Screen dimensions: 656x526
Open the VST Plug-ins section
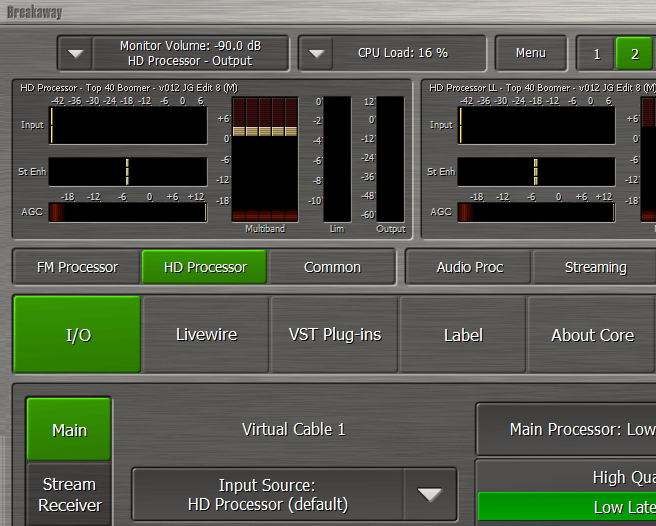point(335,334)
